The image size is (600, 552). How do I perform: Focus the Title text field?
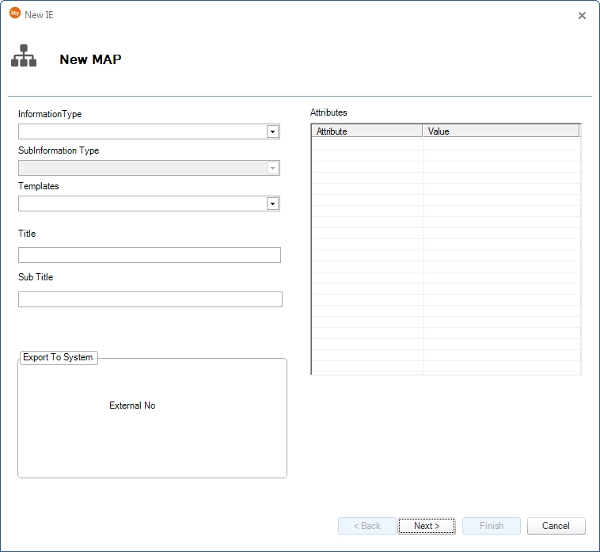click(149, 255)
